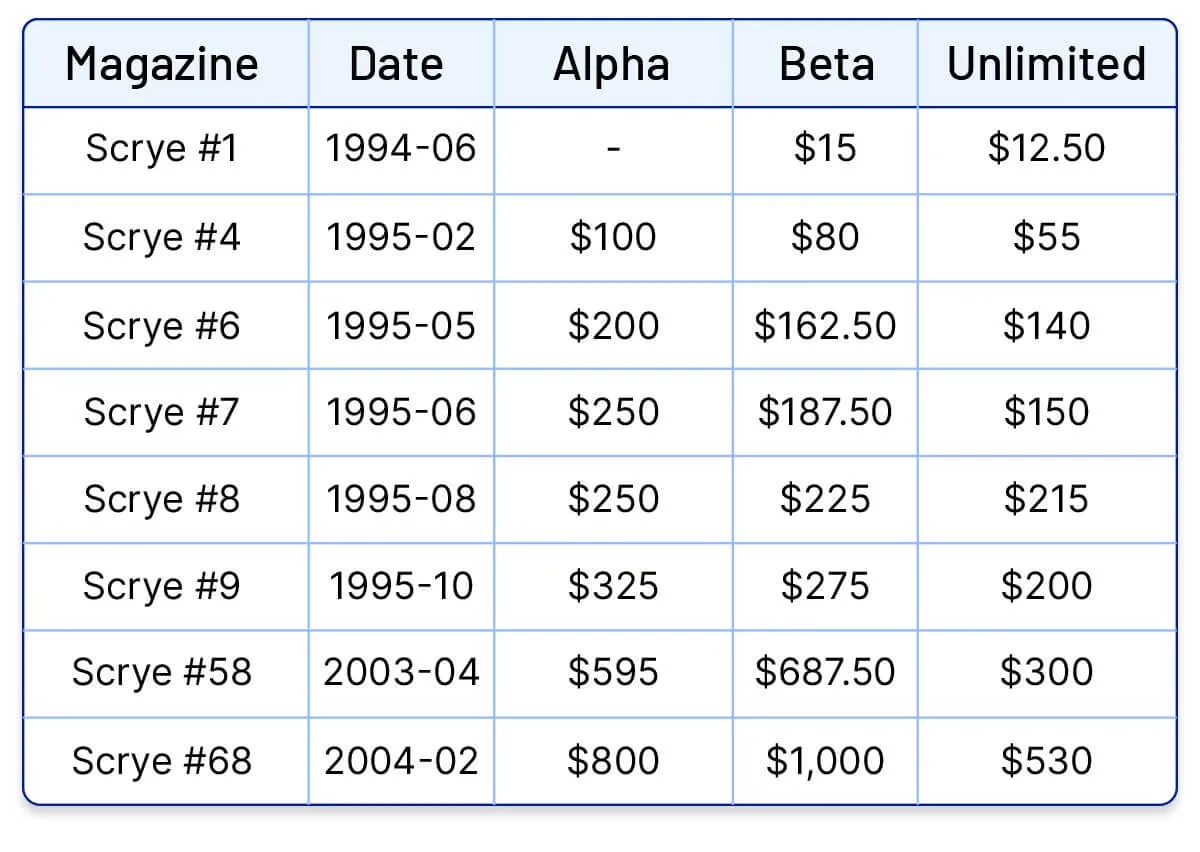Select the $325 Alpha price

tap(613, 586)
